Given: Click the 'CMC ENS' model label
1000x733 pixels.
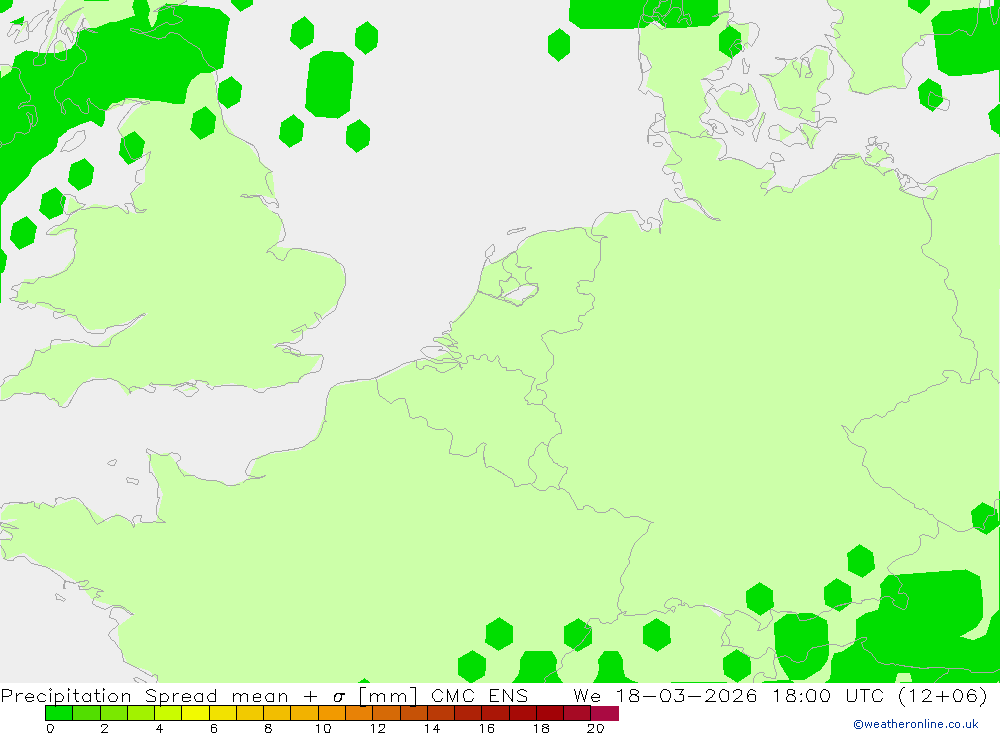Looking at the screenshot, I should pyautogui.click(x=480, y=695).
